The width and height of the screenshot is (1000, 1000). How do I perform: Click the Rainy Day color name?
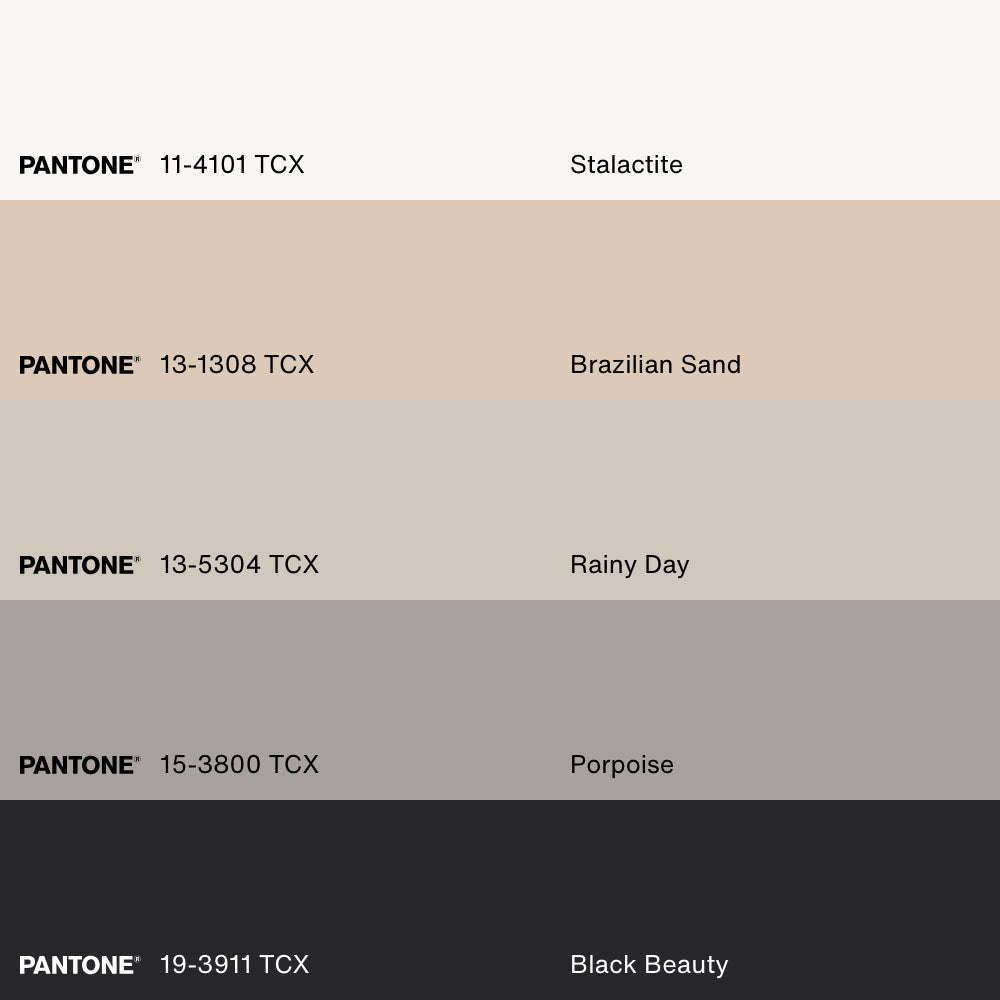click(x=629, y=565)
